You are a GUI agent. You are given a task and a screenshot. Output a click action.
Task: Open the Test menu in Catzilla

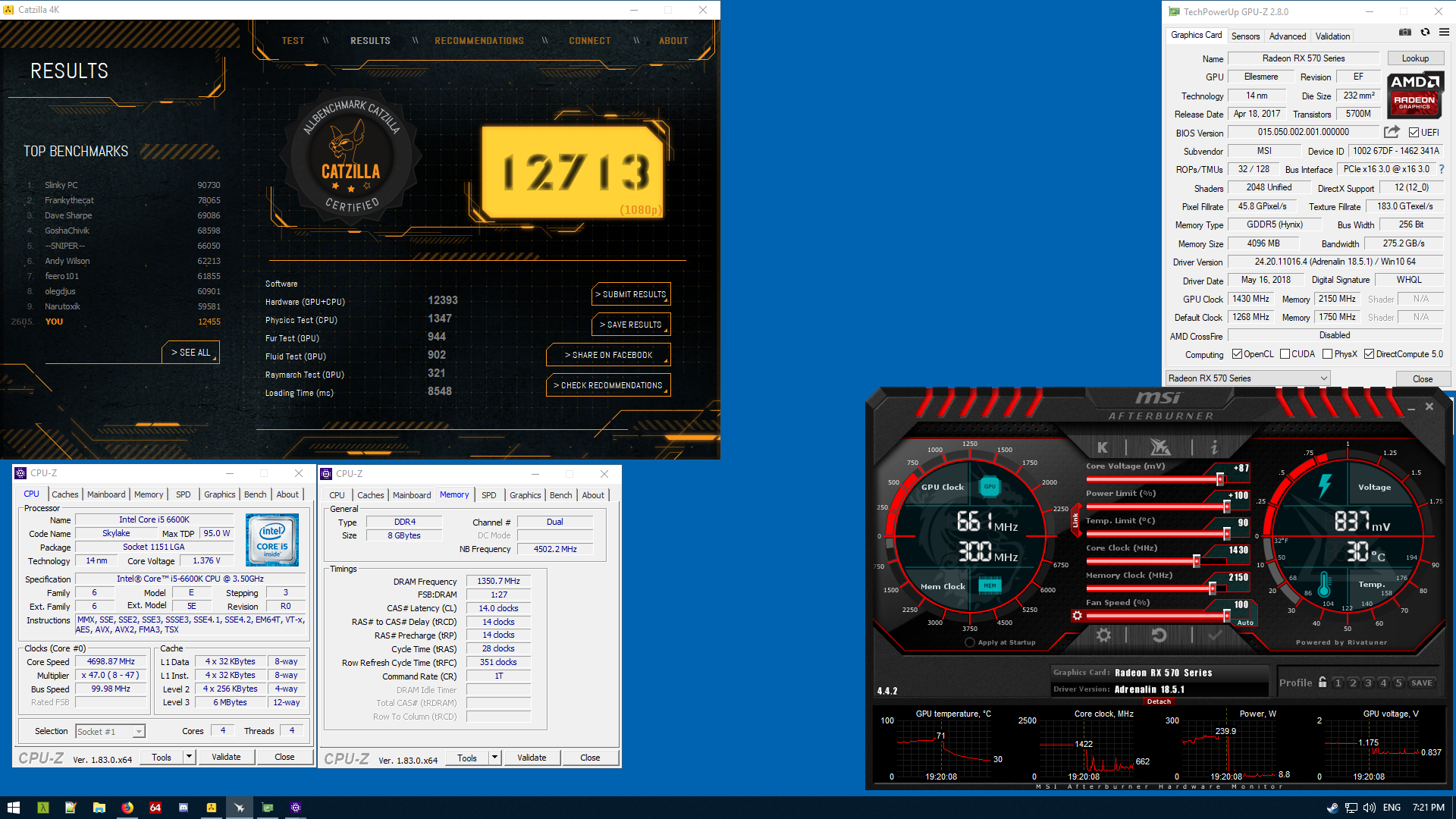(x=293, y=41)
